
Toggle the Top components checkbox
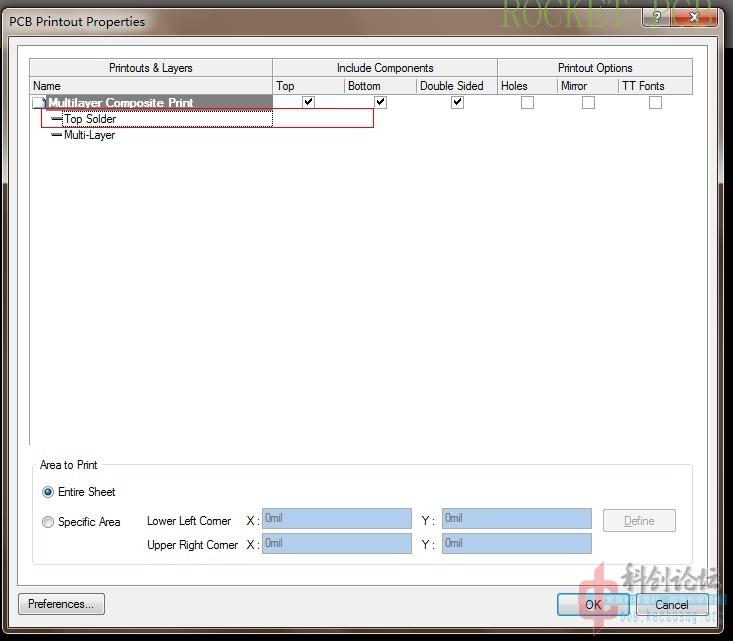pos(309,102)
